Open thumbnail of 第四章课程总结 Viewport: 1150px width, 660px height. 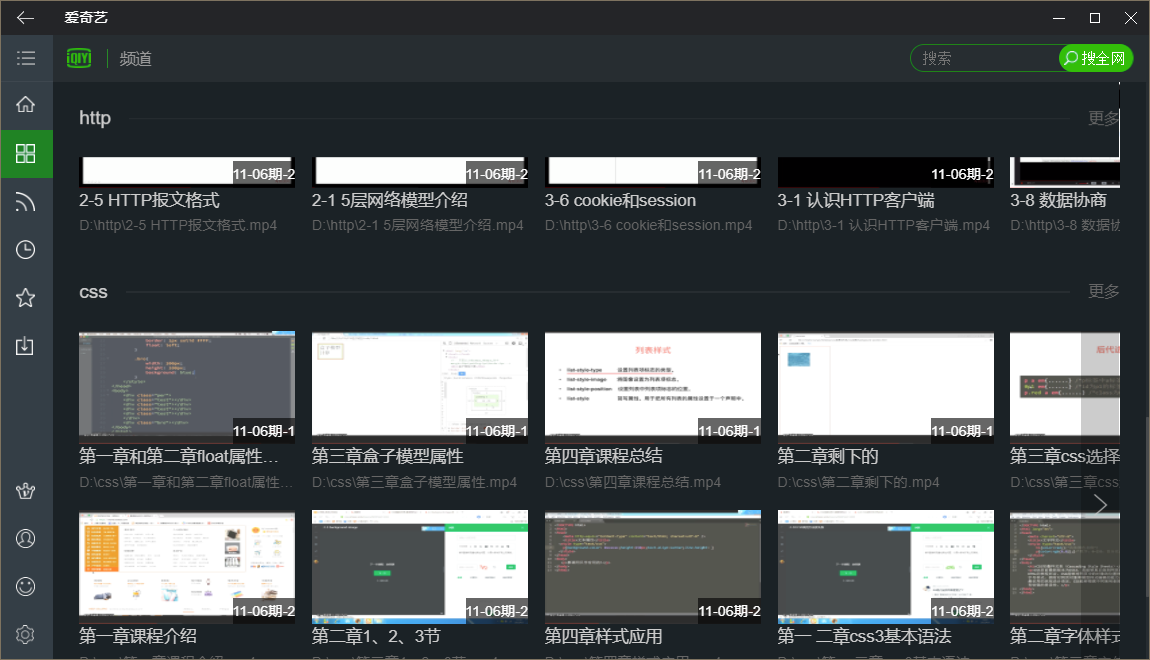click(653, 387)
